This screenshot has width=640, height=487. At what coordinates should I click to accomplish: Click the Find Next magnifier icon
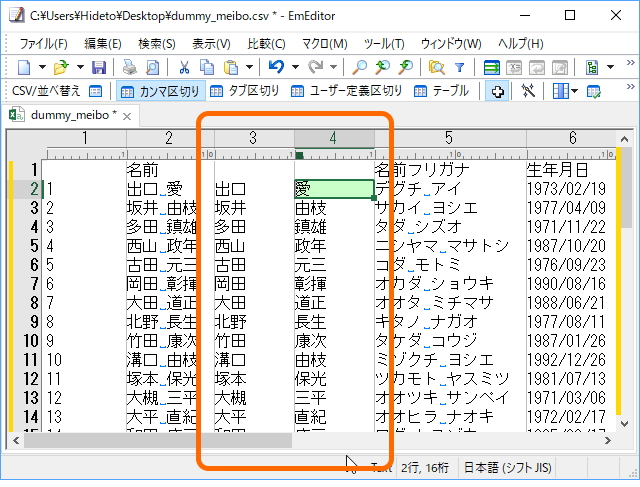[x=406, y=67]
